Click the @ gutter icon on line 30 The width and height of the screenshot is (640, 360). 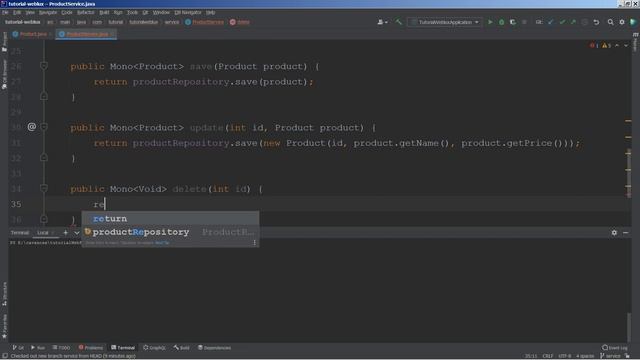(x=31, y=127)
